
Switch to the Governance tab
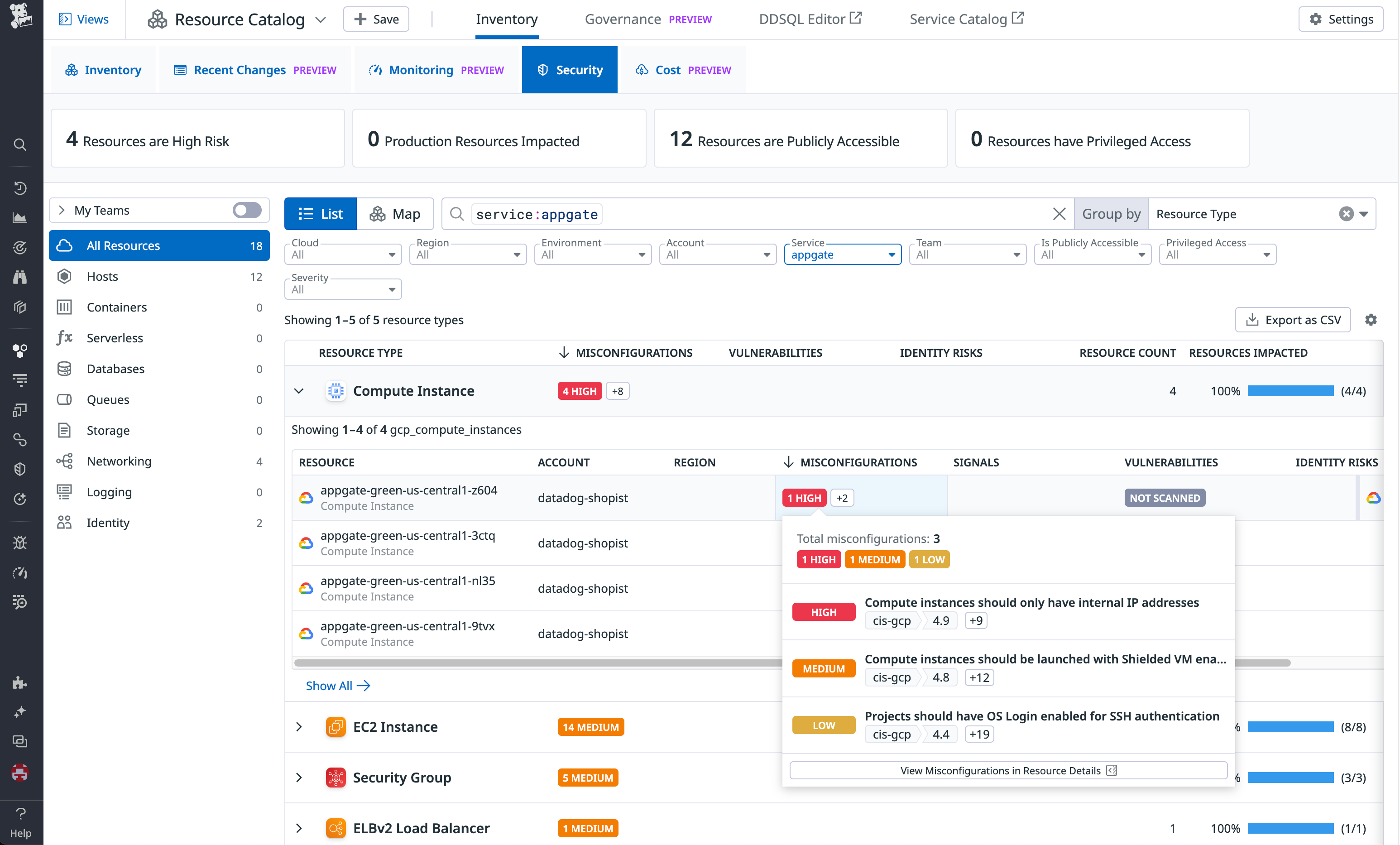point(623,19)
